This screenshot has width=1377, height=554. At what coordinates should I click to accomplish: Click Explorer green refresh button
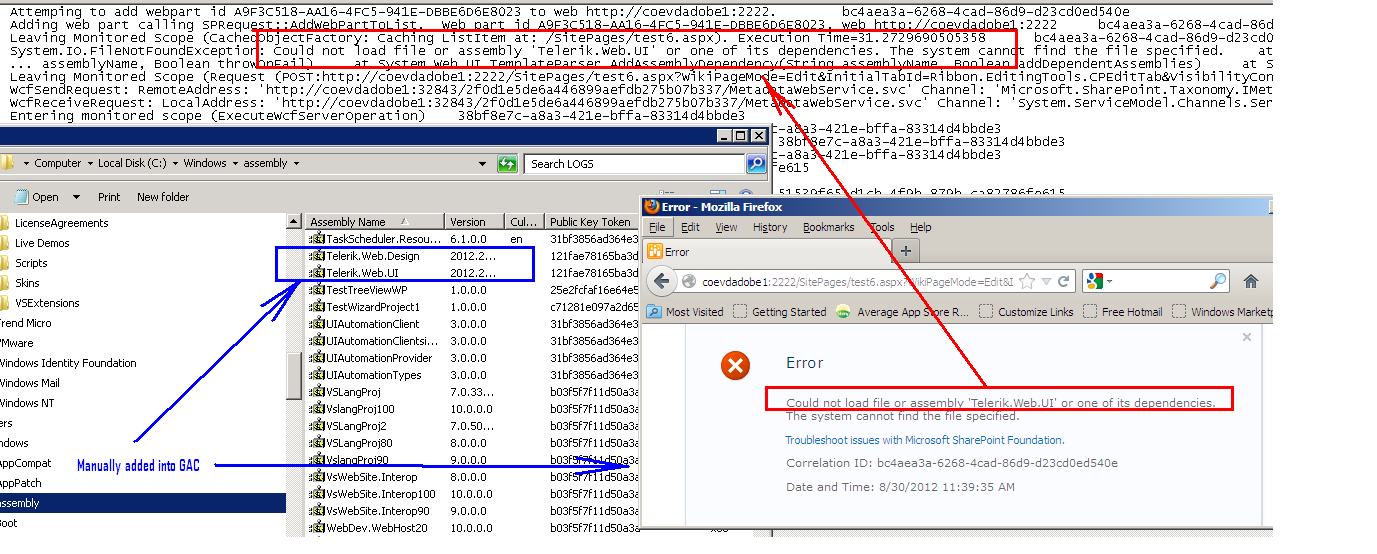point(509,163)
